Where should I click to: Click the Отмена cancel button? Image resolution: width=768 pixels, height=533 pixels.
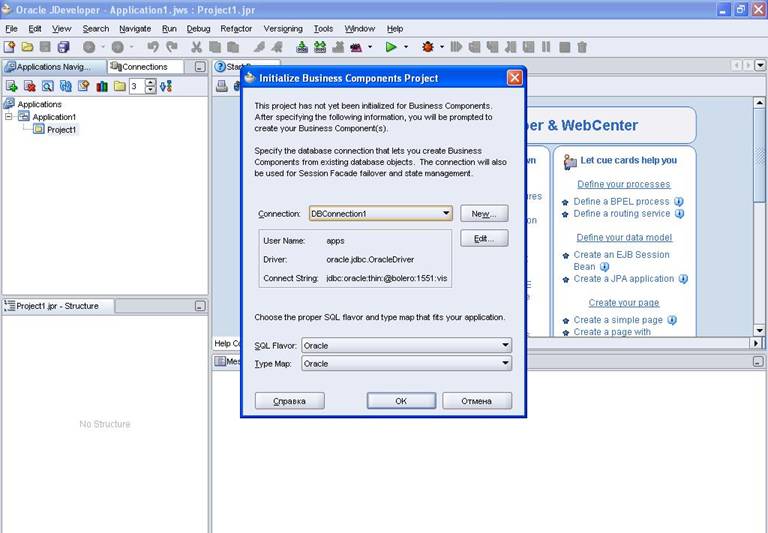(x=477, y=401)
